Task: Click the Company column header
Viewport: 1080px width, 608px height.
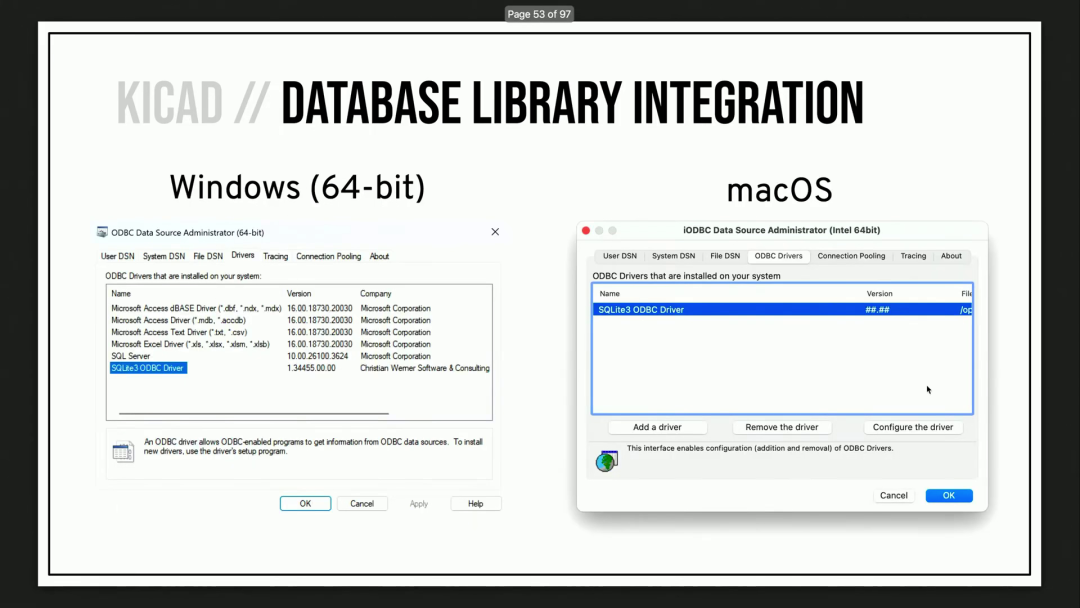Action: 375,293
